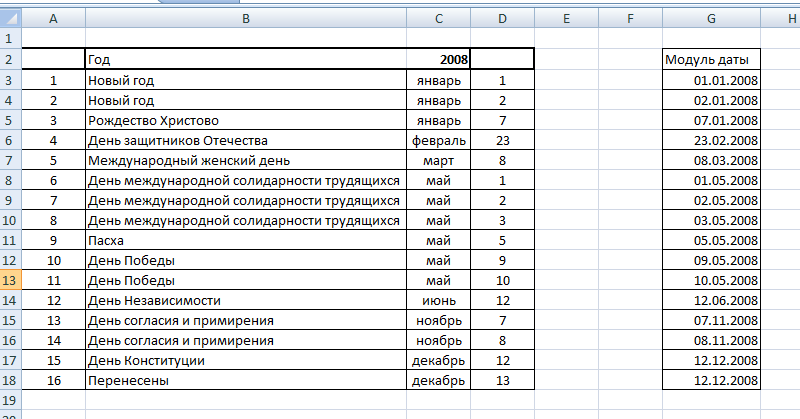Viewport: 800px width, 419px height.
Task: Click date cell '07.11.2008'
Action: coord(711,321)
